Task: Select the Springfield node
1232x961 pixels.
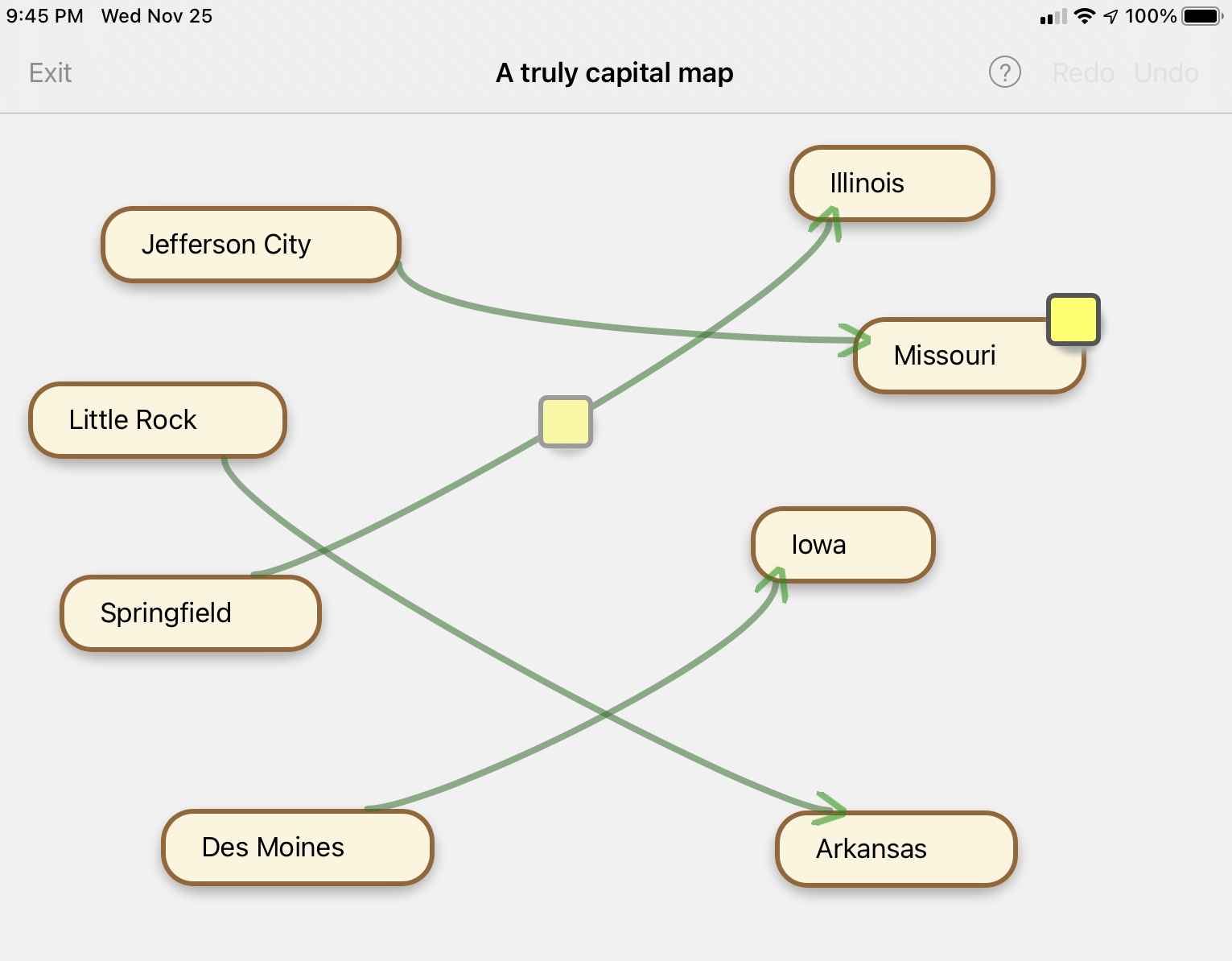Action: coord(190,612)
